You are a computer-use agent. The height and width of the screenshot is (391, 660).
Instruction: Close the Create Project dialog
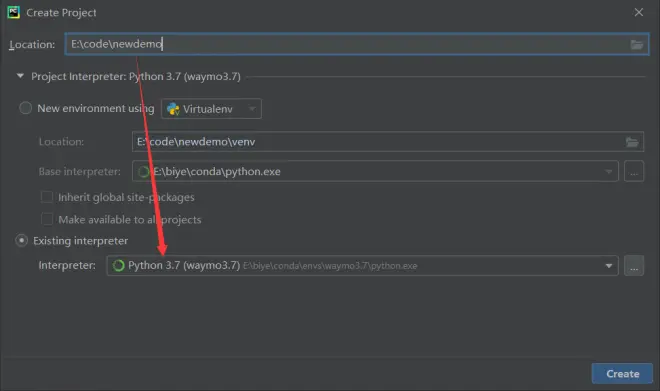coord(639,12)
